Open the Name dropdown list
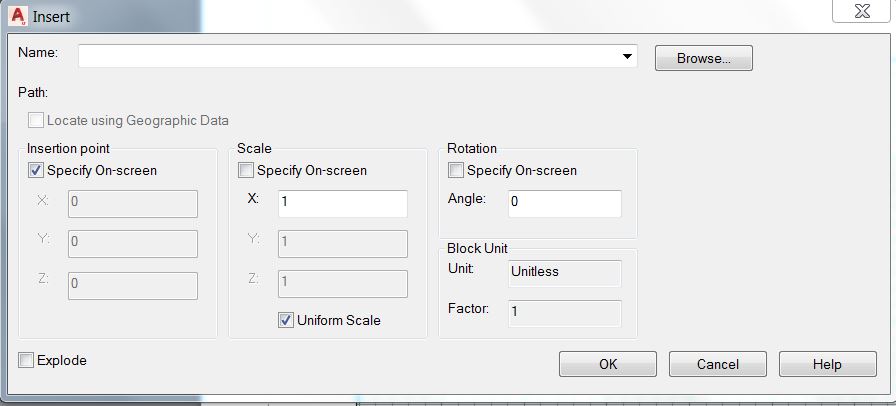 tap(627, 56)
